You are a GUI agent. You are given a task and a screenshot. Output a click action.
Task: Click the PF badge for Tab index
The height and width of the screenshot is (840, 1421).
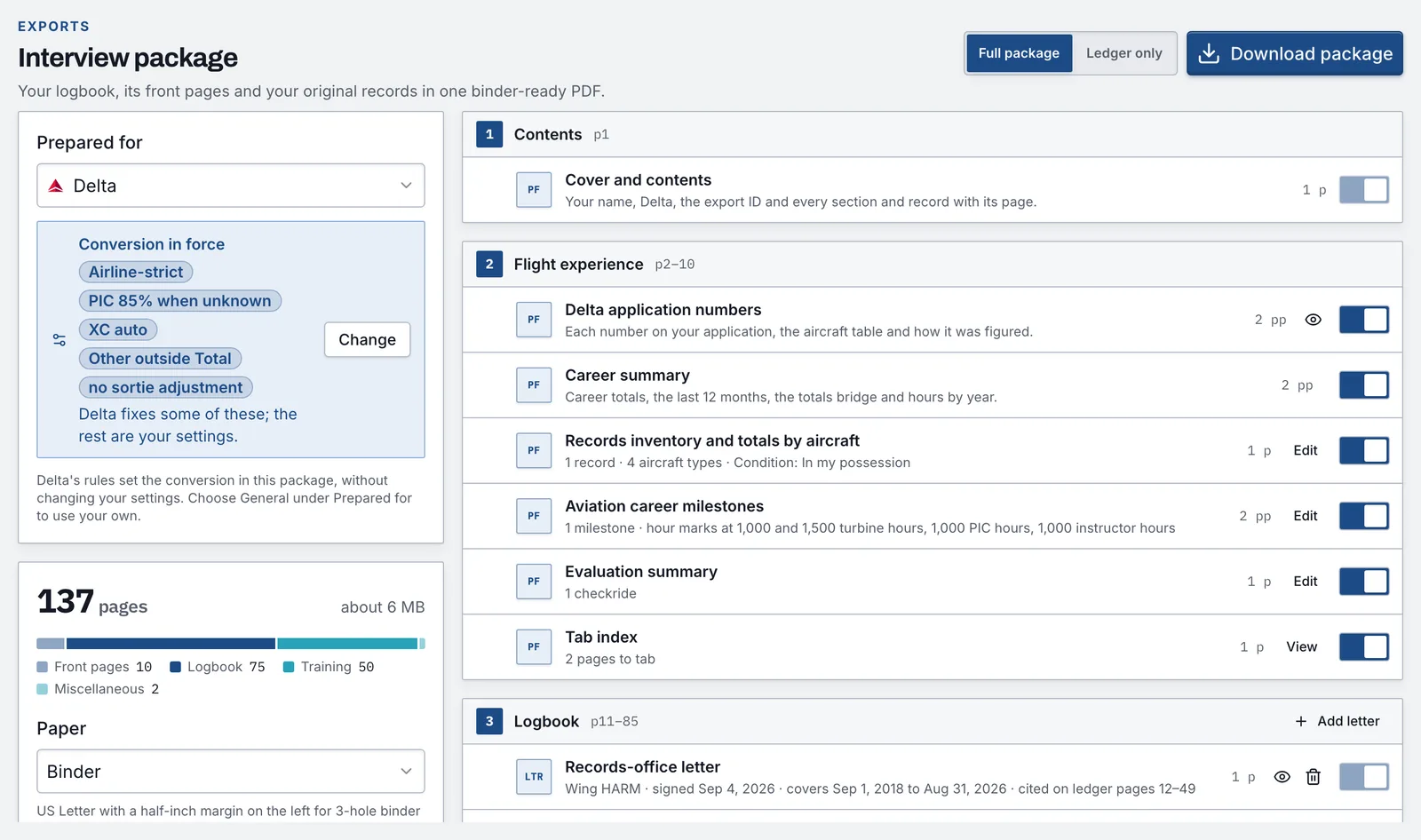(534, 646)
